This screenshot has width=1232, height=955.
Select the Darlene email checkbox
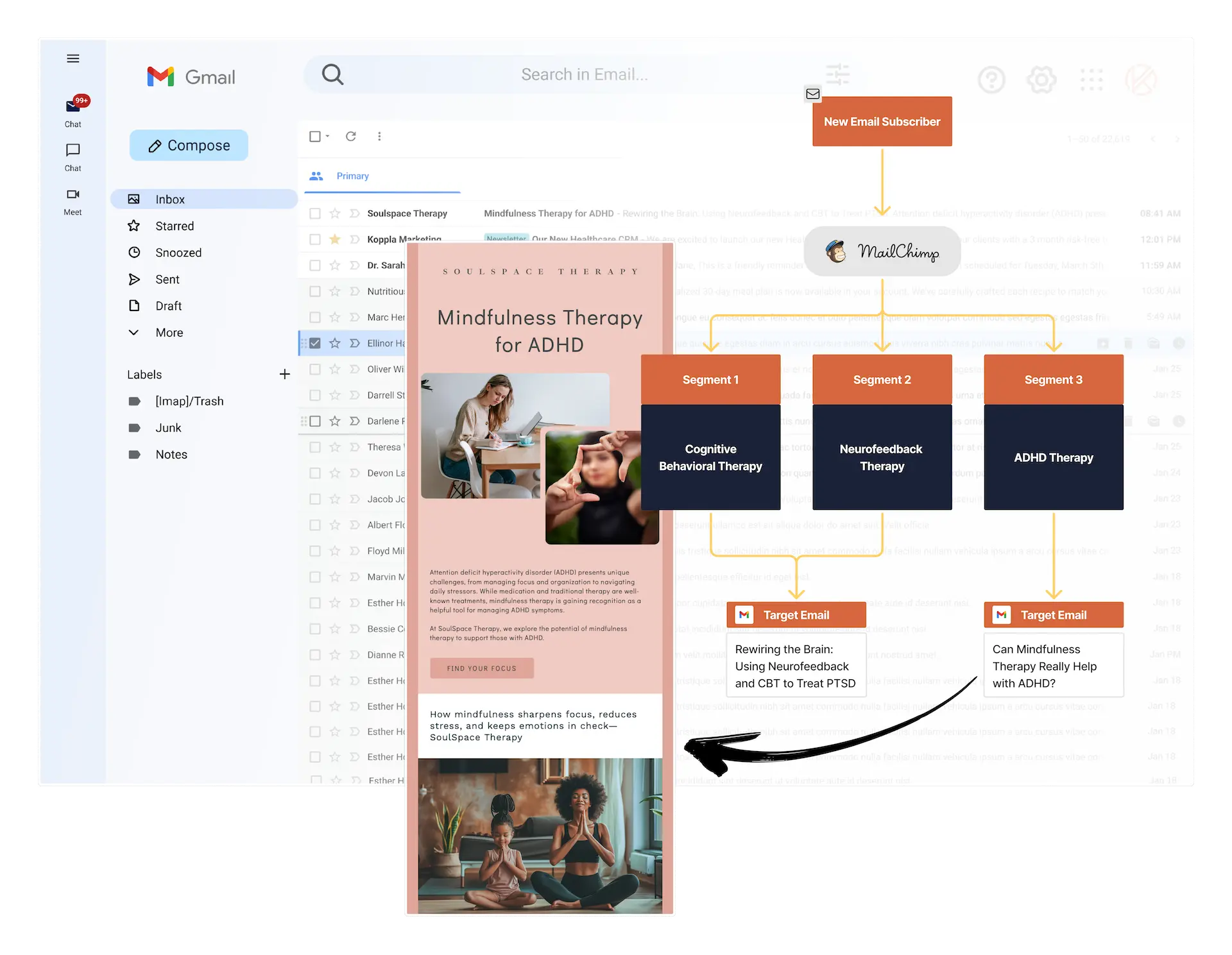point(315,421)
